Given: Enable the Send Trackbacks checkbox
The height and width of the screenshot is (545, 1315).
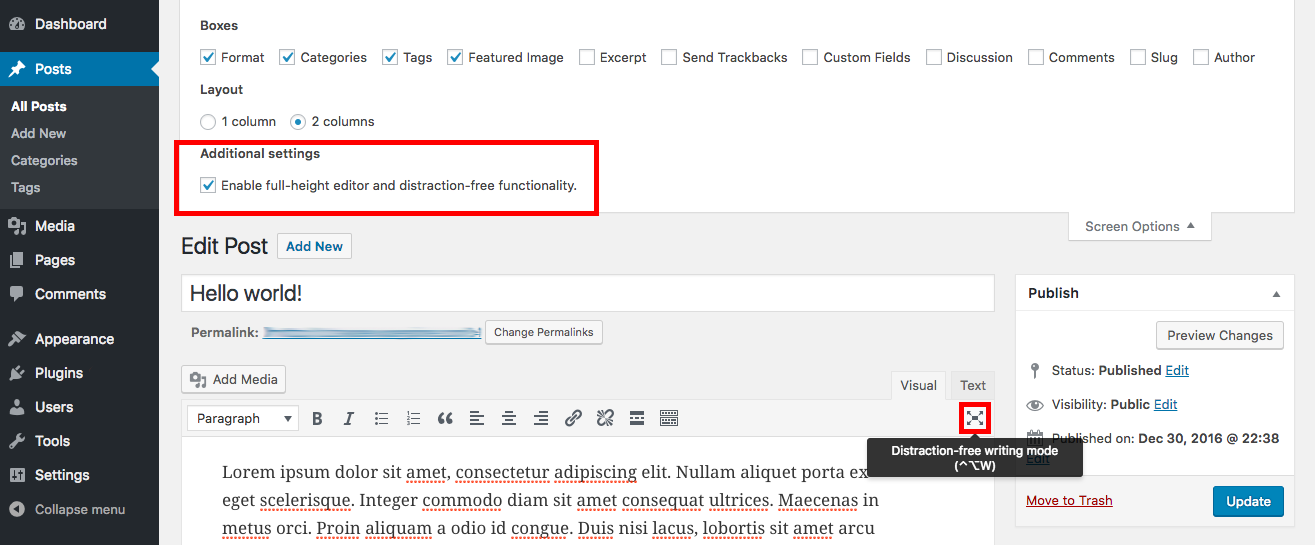Looking at the screenshot, I should pyautogui.click(x=669, y=57).
